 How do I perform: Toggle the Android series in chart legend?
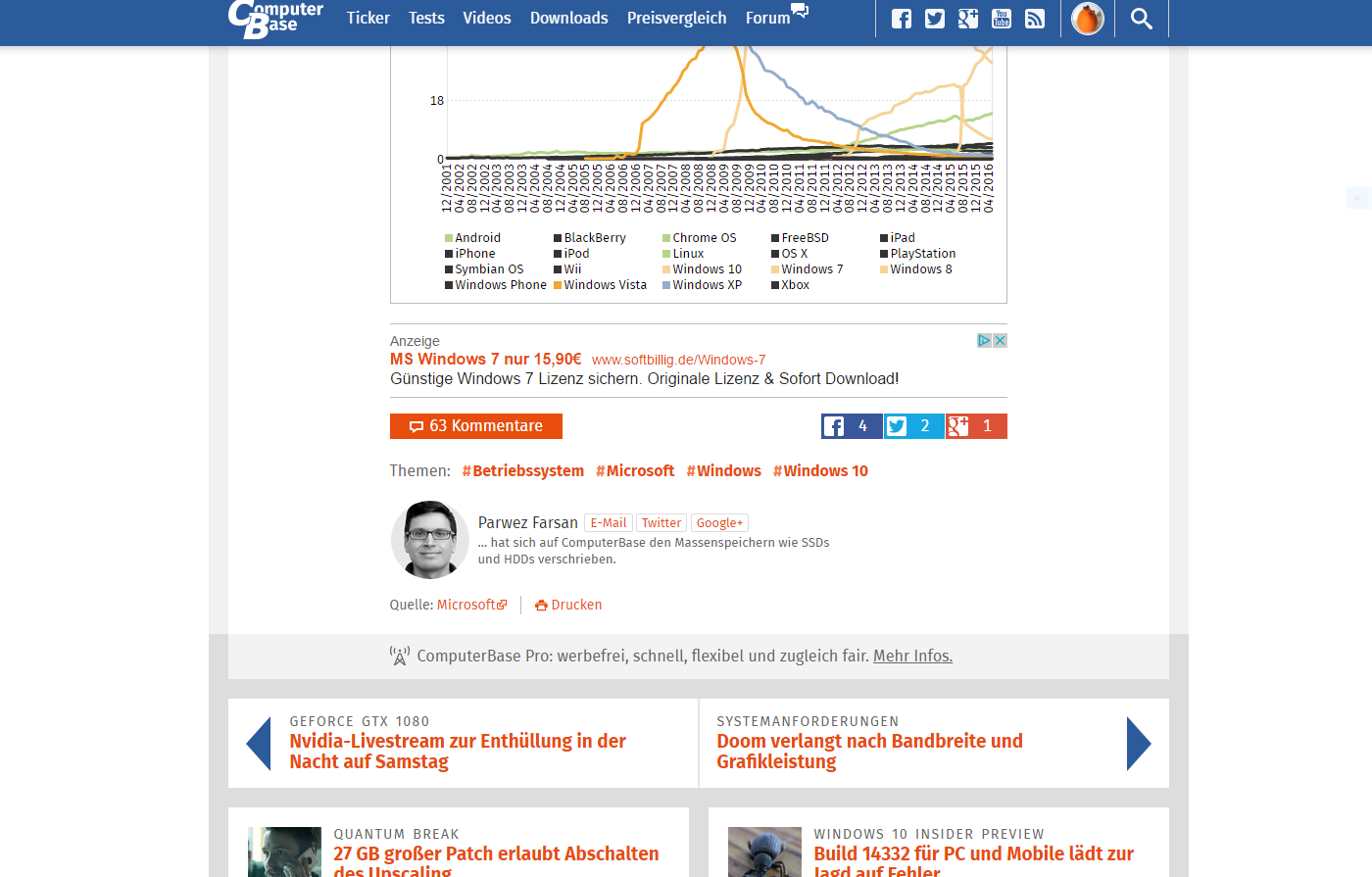472,238
